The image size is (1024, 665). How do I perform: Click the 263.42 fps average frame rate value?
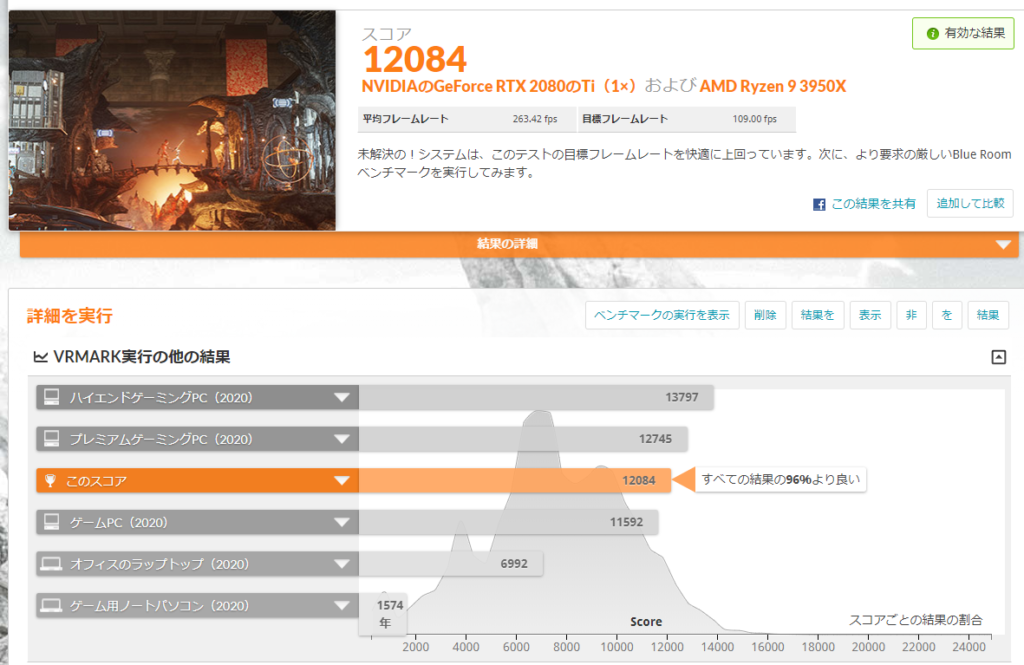(x=535, y=119)
